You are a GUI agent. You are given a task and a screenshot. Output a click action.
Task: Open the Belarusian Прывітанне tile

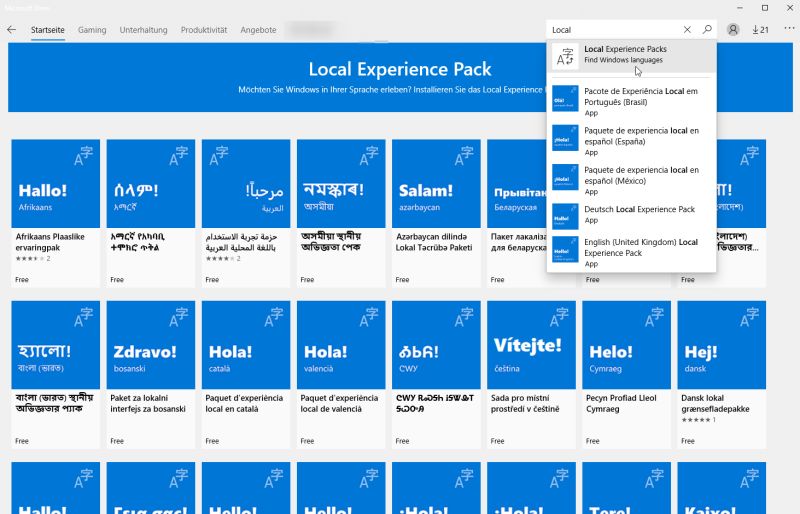click(516, 184)
